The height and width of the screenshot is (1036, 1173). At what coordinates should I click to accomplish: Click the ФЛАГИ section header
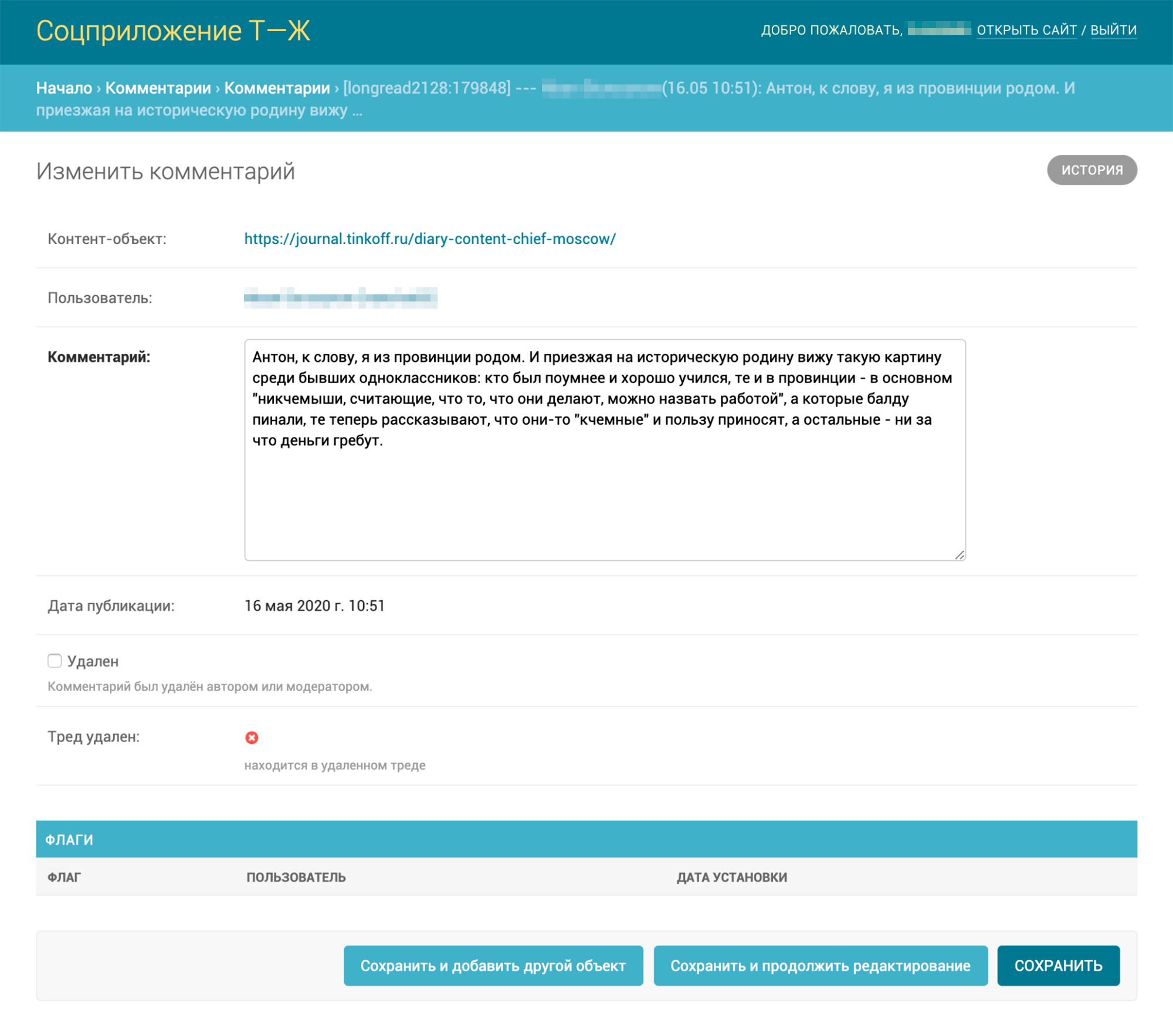pyautogui.click(x=586, y=839)
